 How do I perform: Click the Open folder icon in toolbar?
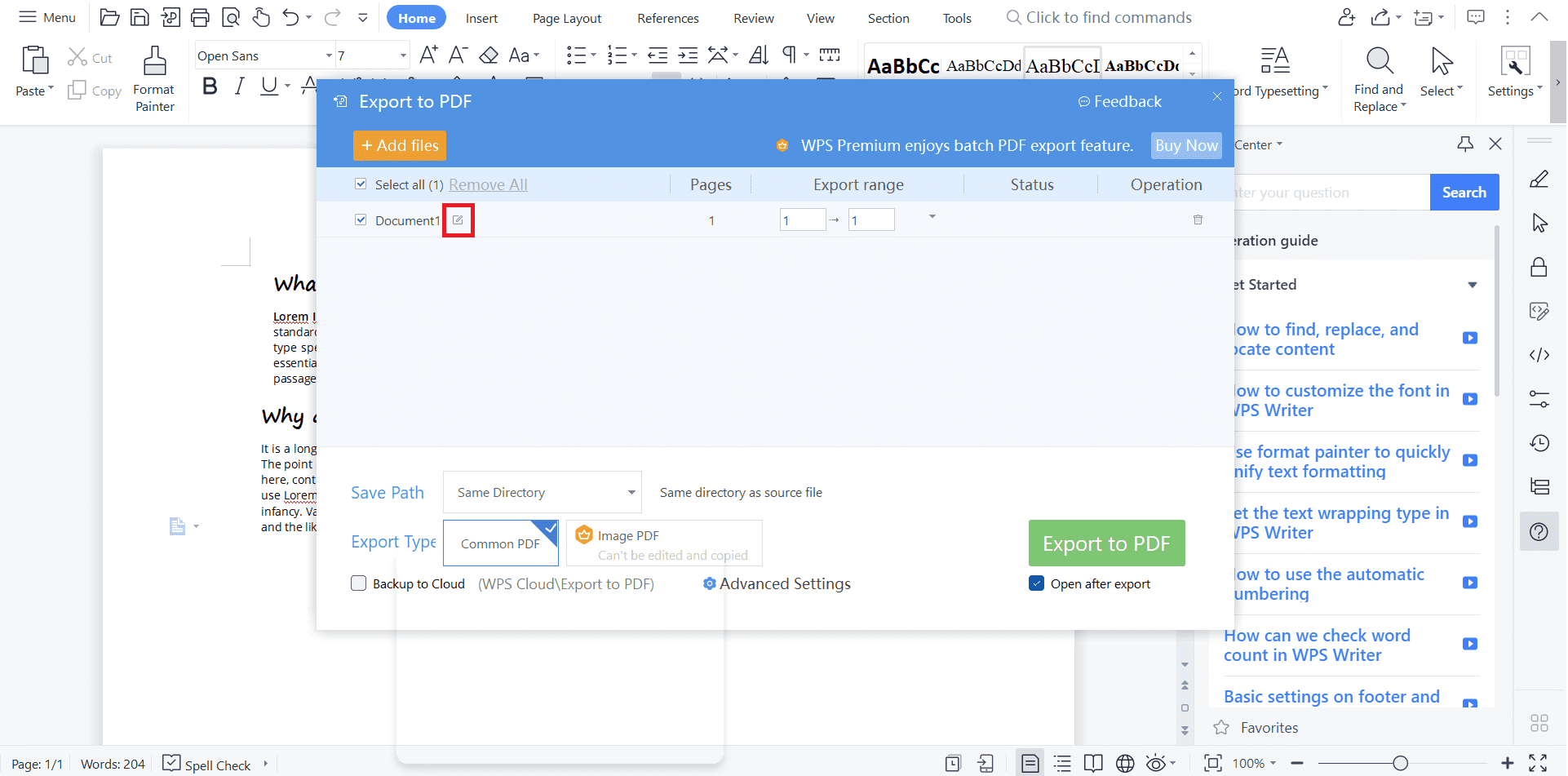coord(109,17)
